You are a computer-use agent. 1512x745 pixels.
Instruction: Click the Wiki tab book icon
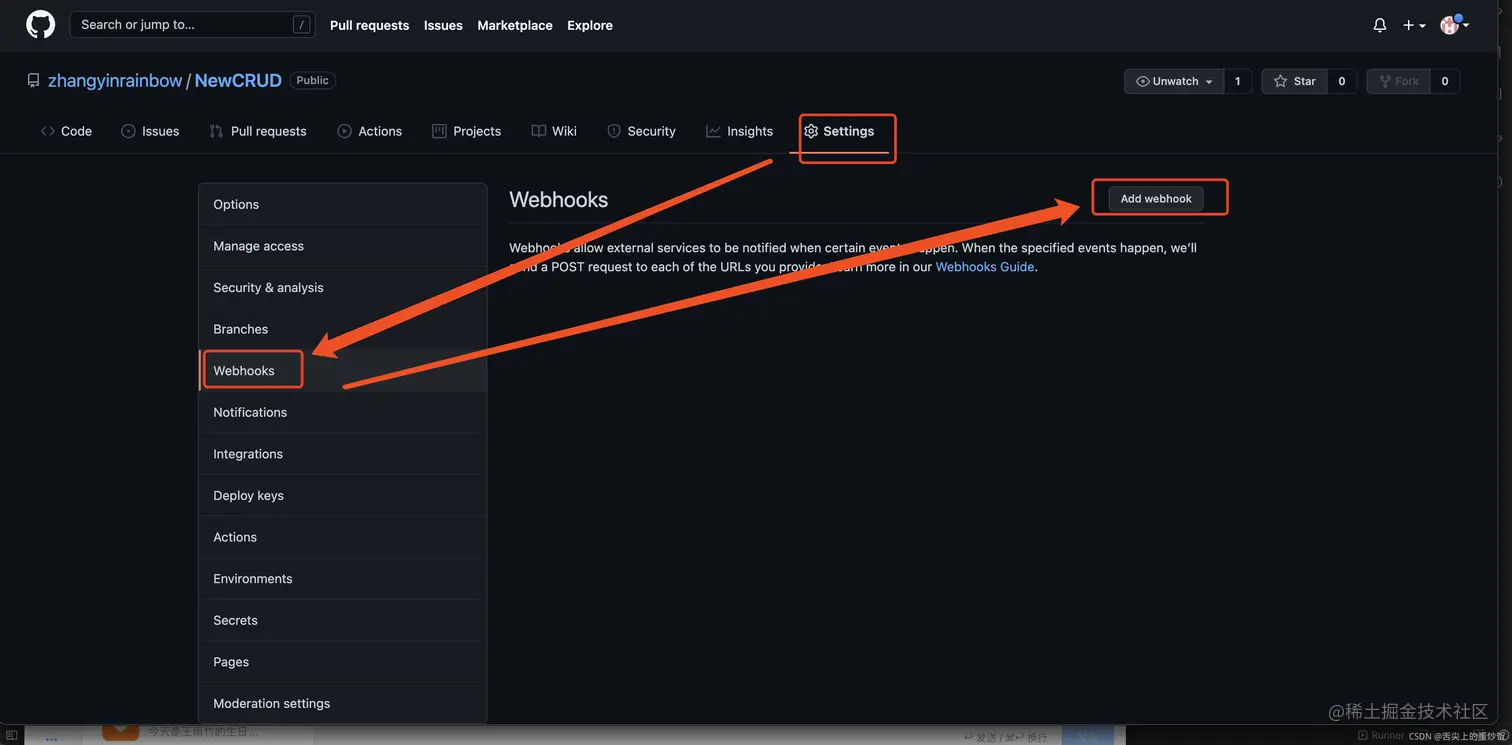tap(538, 131)
